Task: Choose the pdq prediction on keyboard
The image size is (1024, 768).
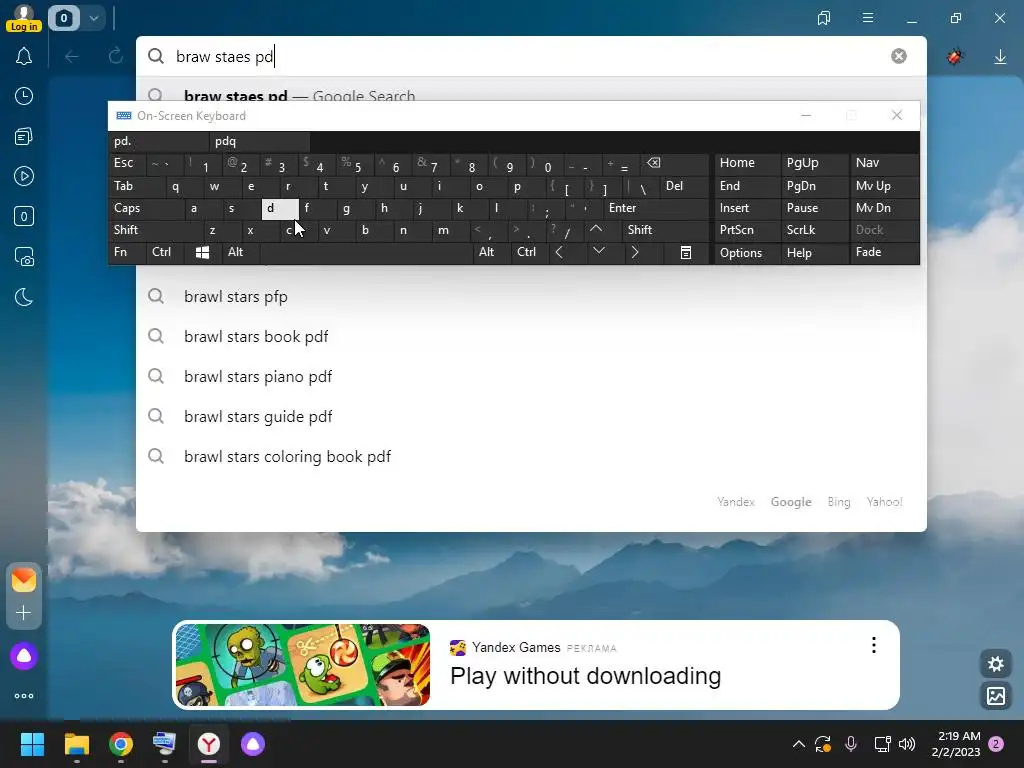Action: tap(259, 141)
